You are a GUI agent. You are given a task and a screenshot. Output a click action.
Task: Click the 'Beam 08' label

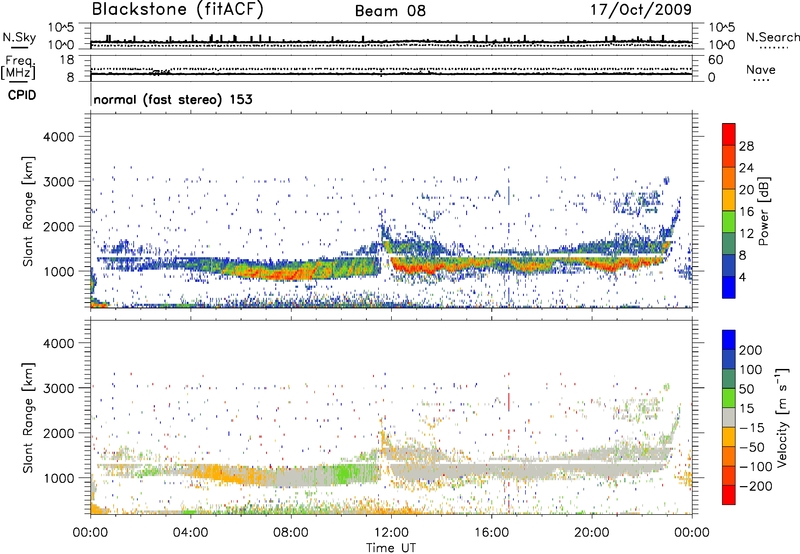[x=390, y=11]
